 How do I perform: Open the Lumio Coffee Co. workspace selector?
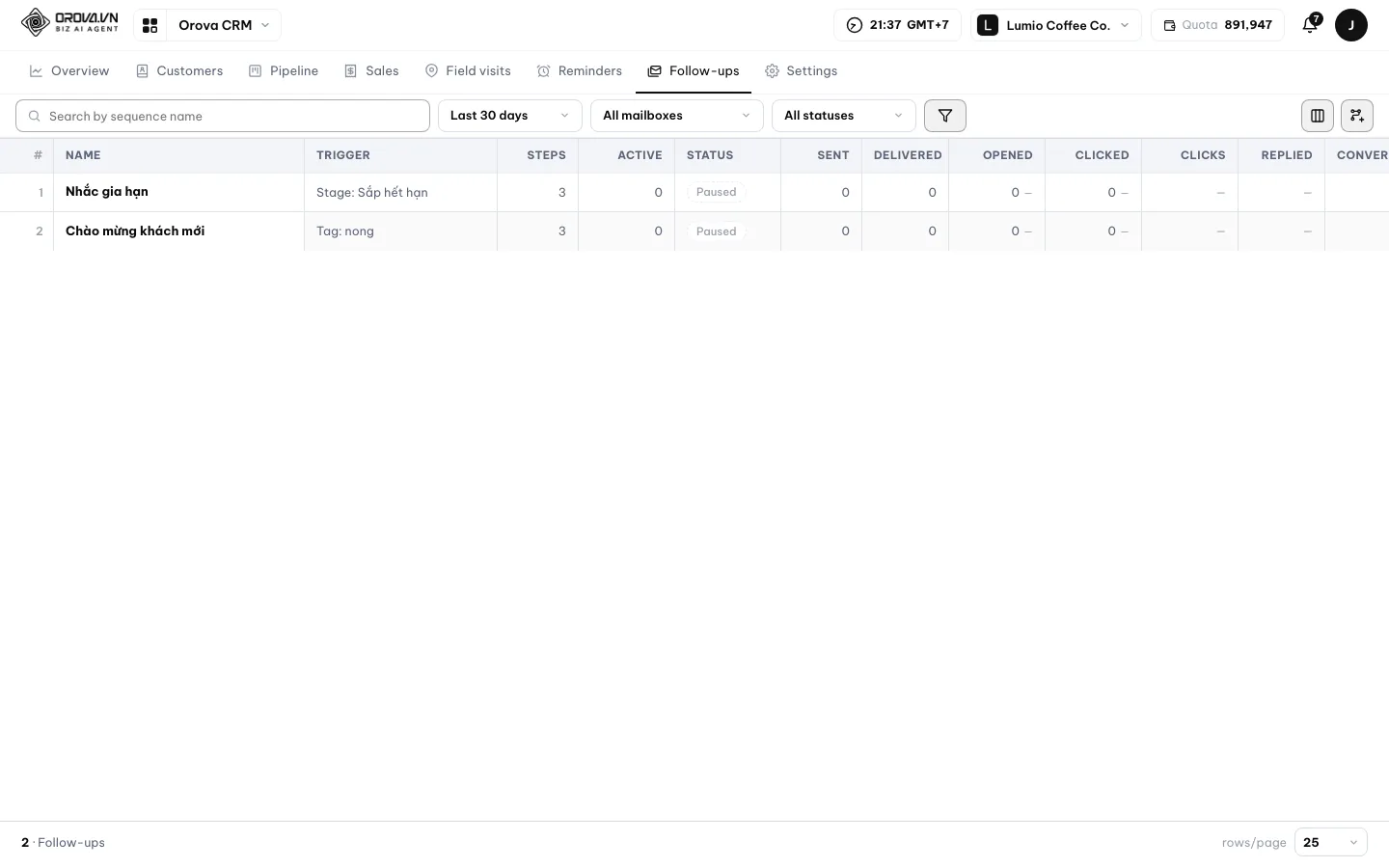pyautogui.click(x=1056, y=25)
